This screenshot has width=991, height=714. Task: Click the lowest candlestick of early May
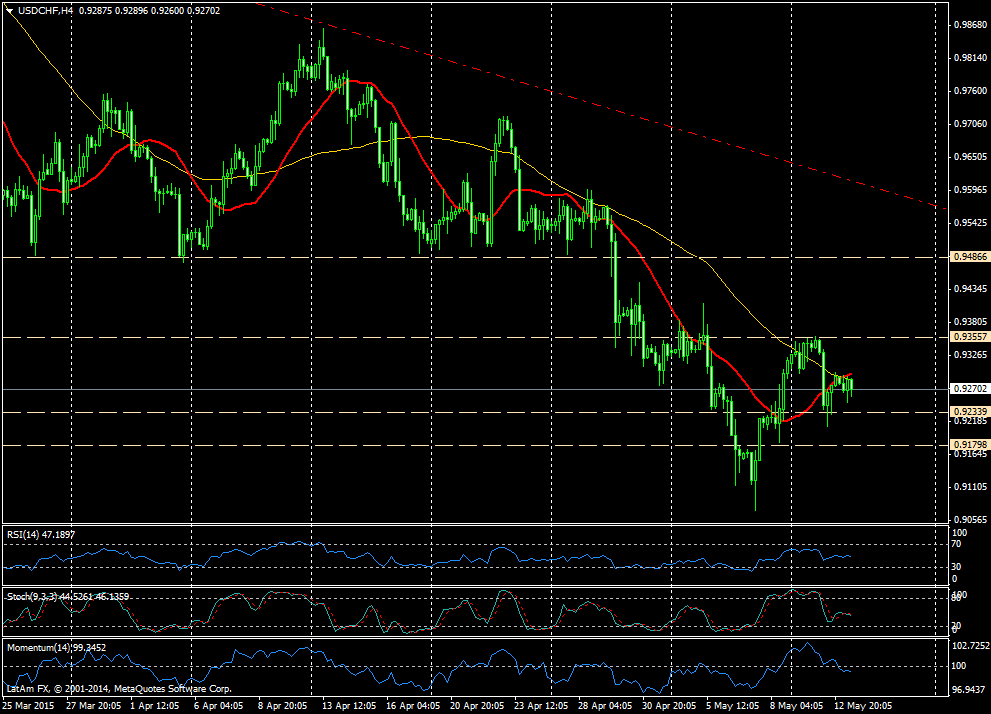coord(754,490)
